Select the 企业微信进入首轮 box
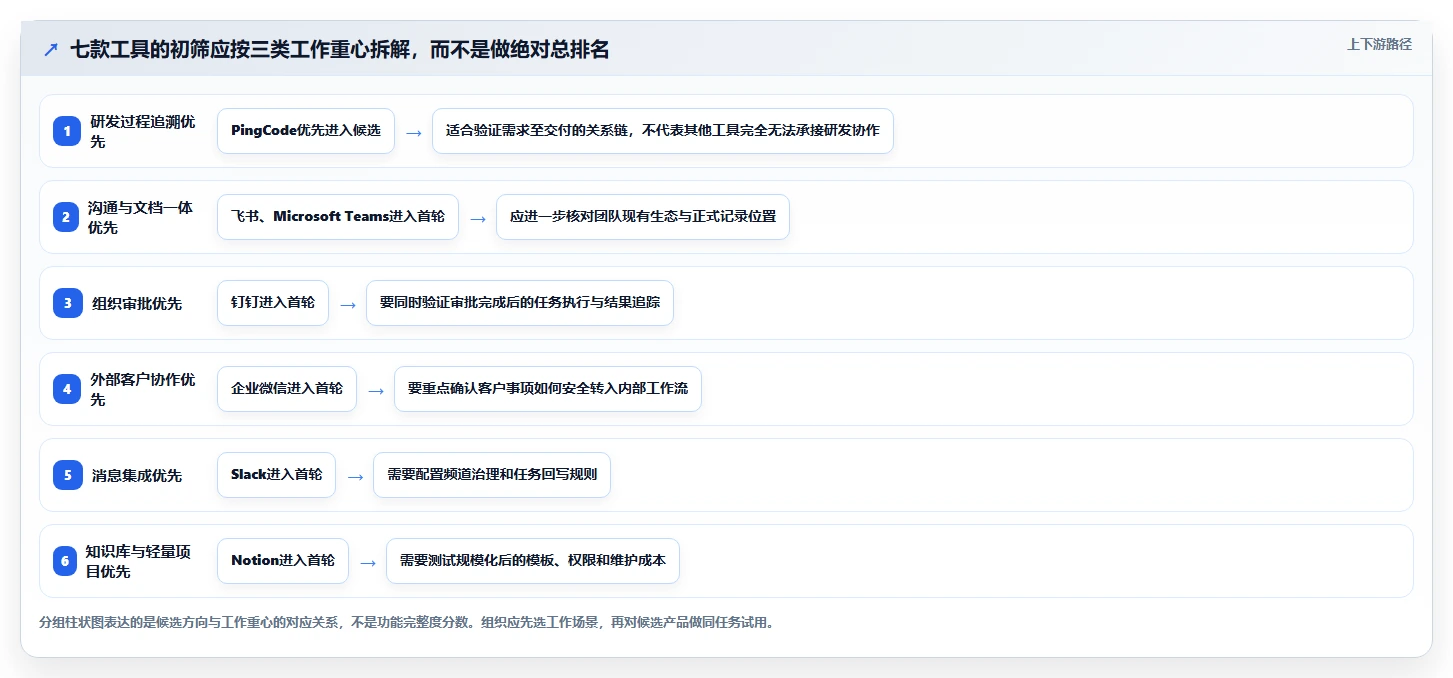This screenshot has height=678, width=1453. pos(287,389)
